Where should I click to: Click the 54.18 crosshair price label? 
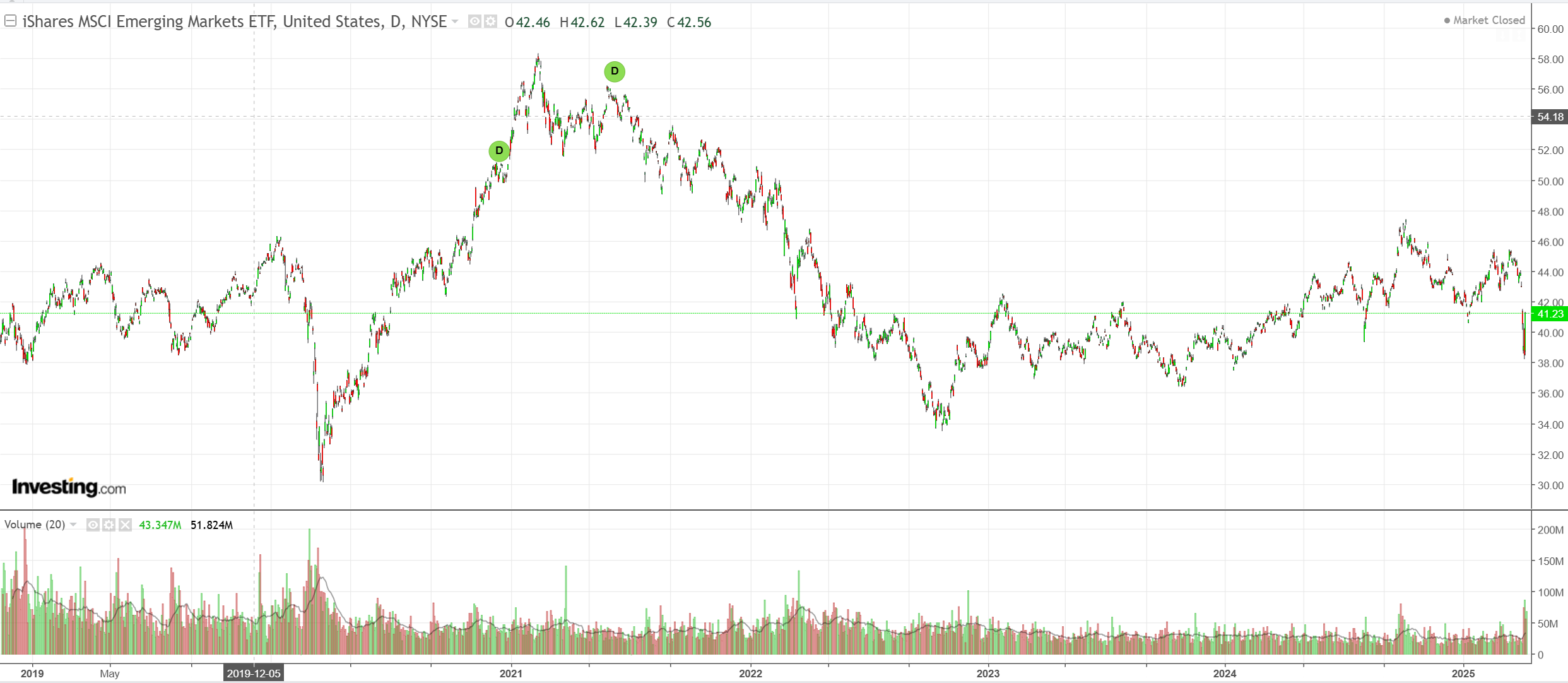click(1550, 117)
